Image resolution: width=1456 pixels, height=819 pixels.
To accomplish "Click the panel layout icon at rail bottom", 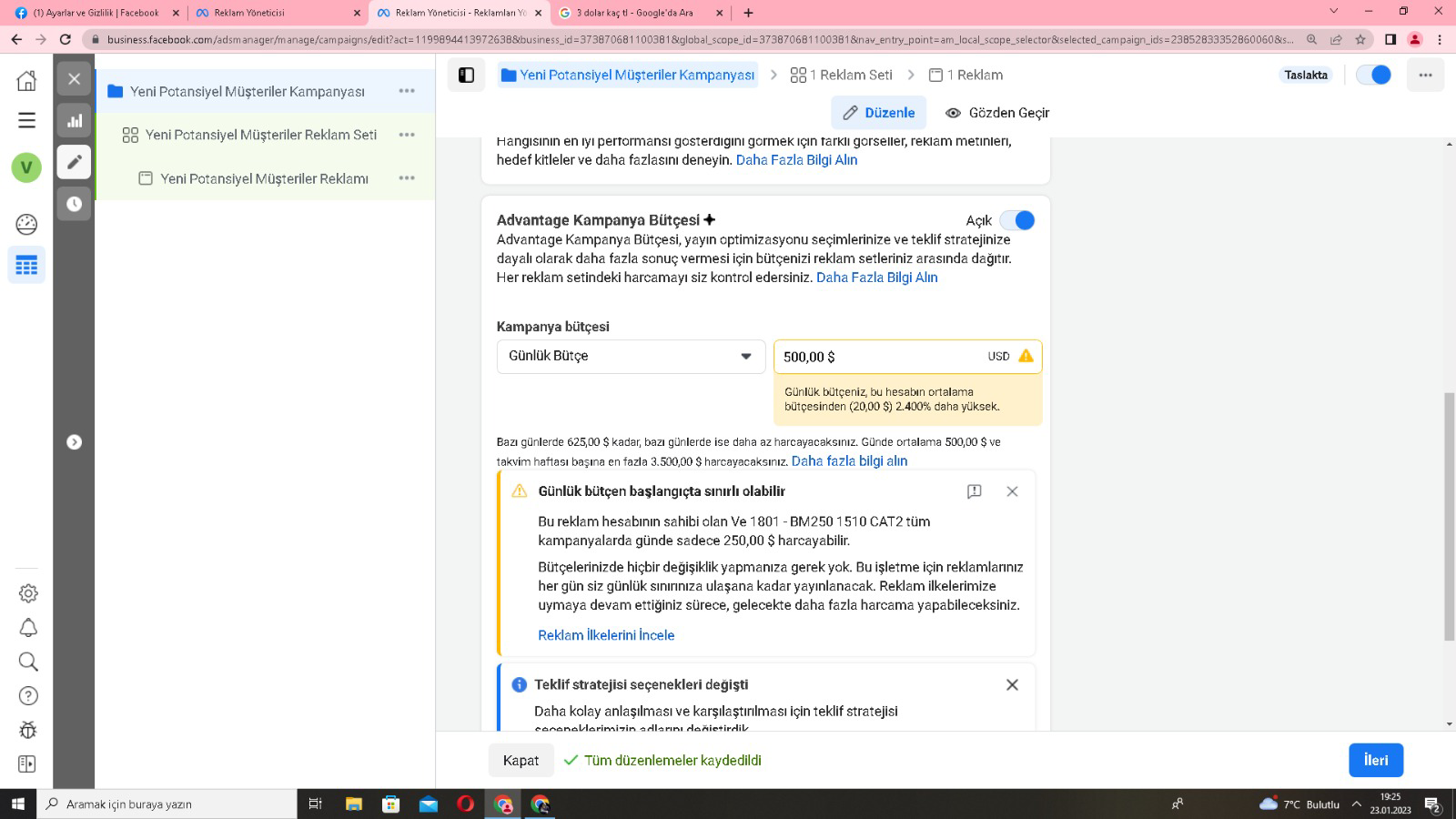I will click(x=26, y=764).
